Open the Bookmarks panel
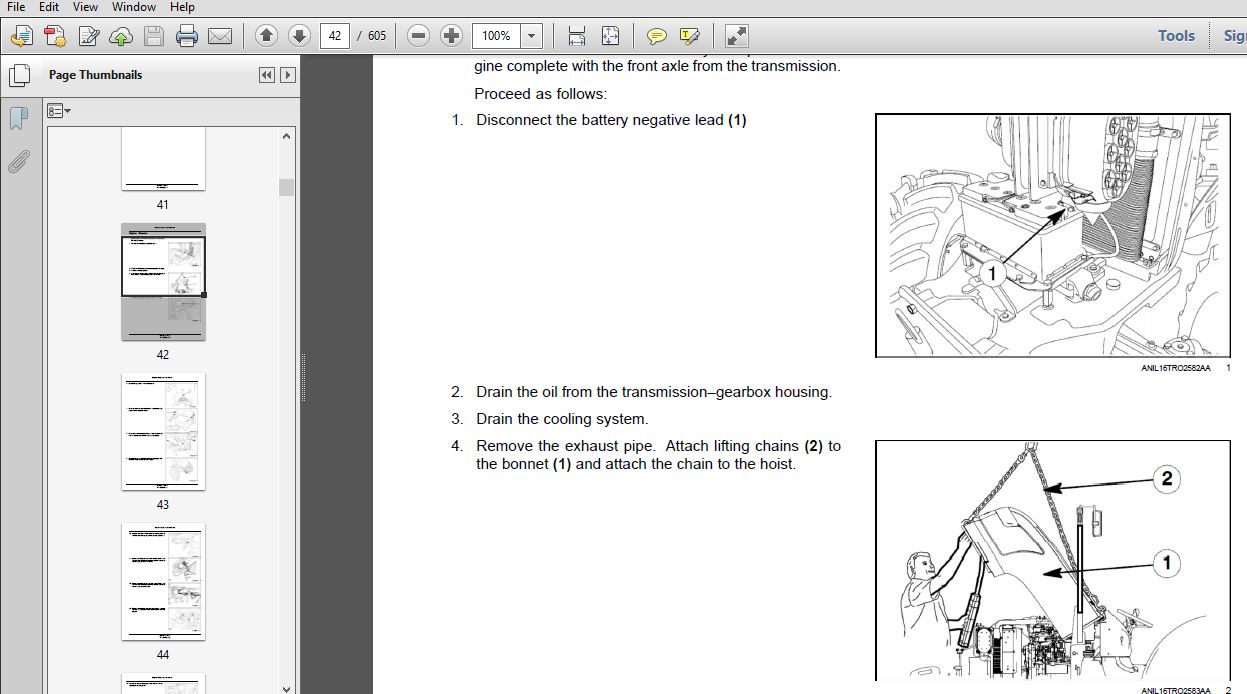This screenshot has height=694, width=1247. coord(18,119)
